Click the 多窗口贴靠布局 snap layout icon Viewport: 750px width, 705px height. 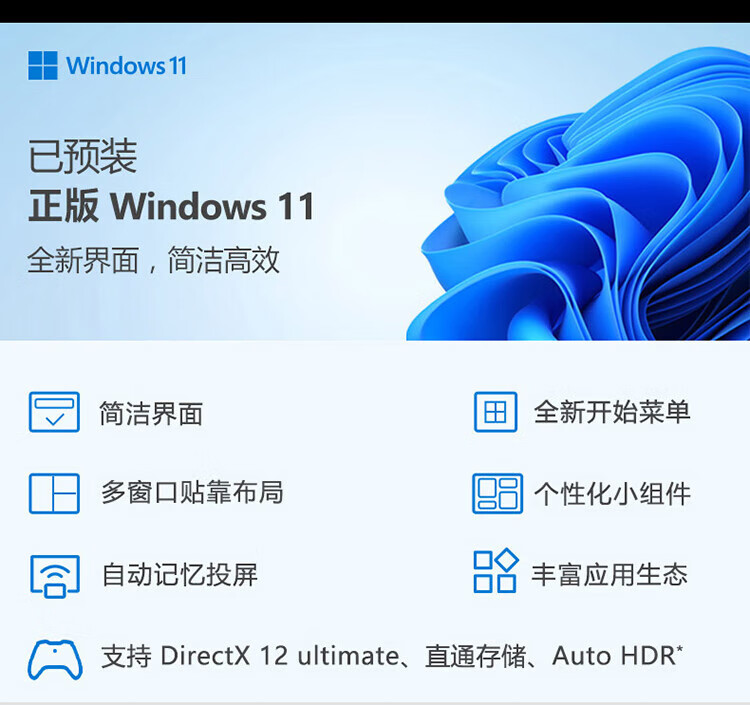coord(54,494)
